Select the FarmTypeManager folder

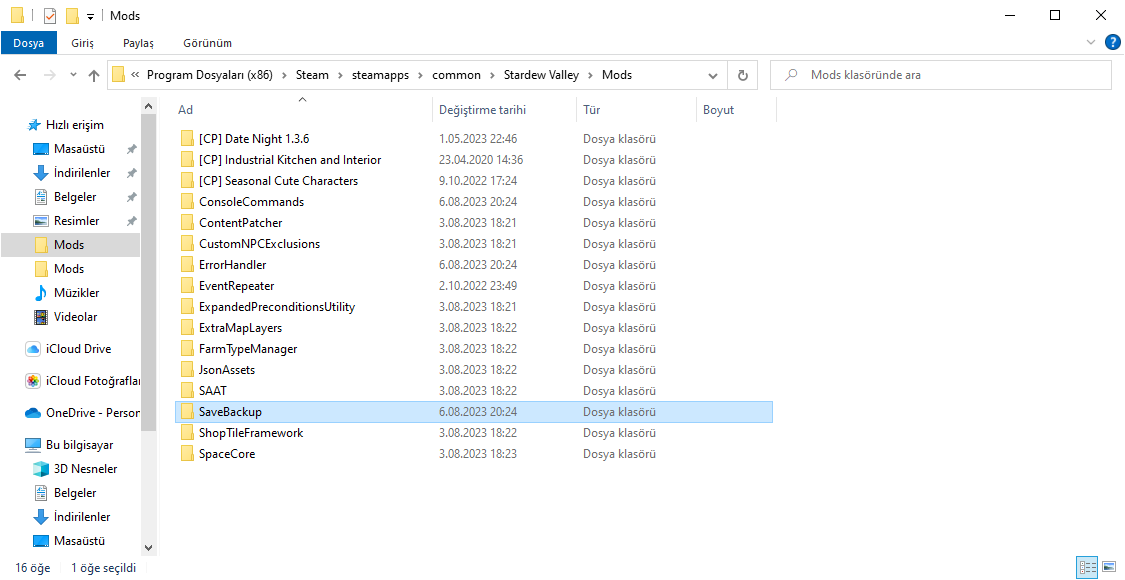(248, 349)
